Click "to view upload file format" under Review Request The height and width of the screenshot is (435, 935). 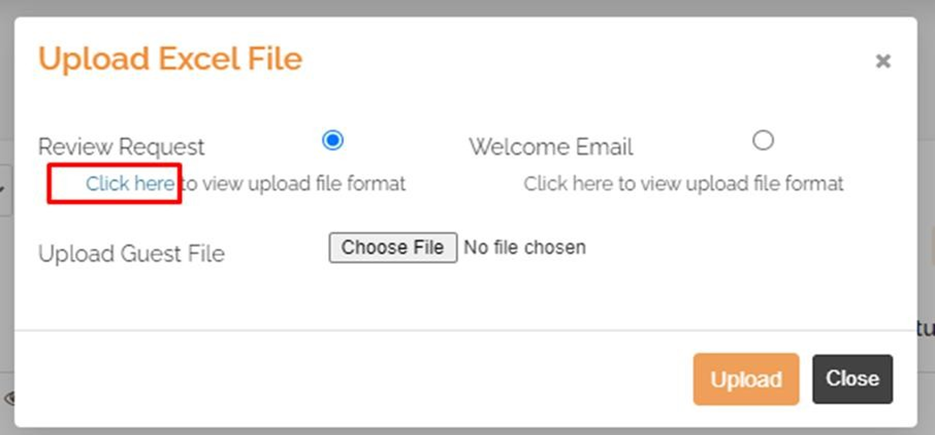(293, 184)
